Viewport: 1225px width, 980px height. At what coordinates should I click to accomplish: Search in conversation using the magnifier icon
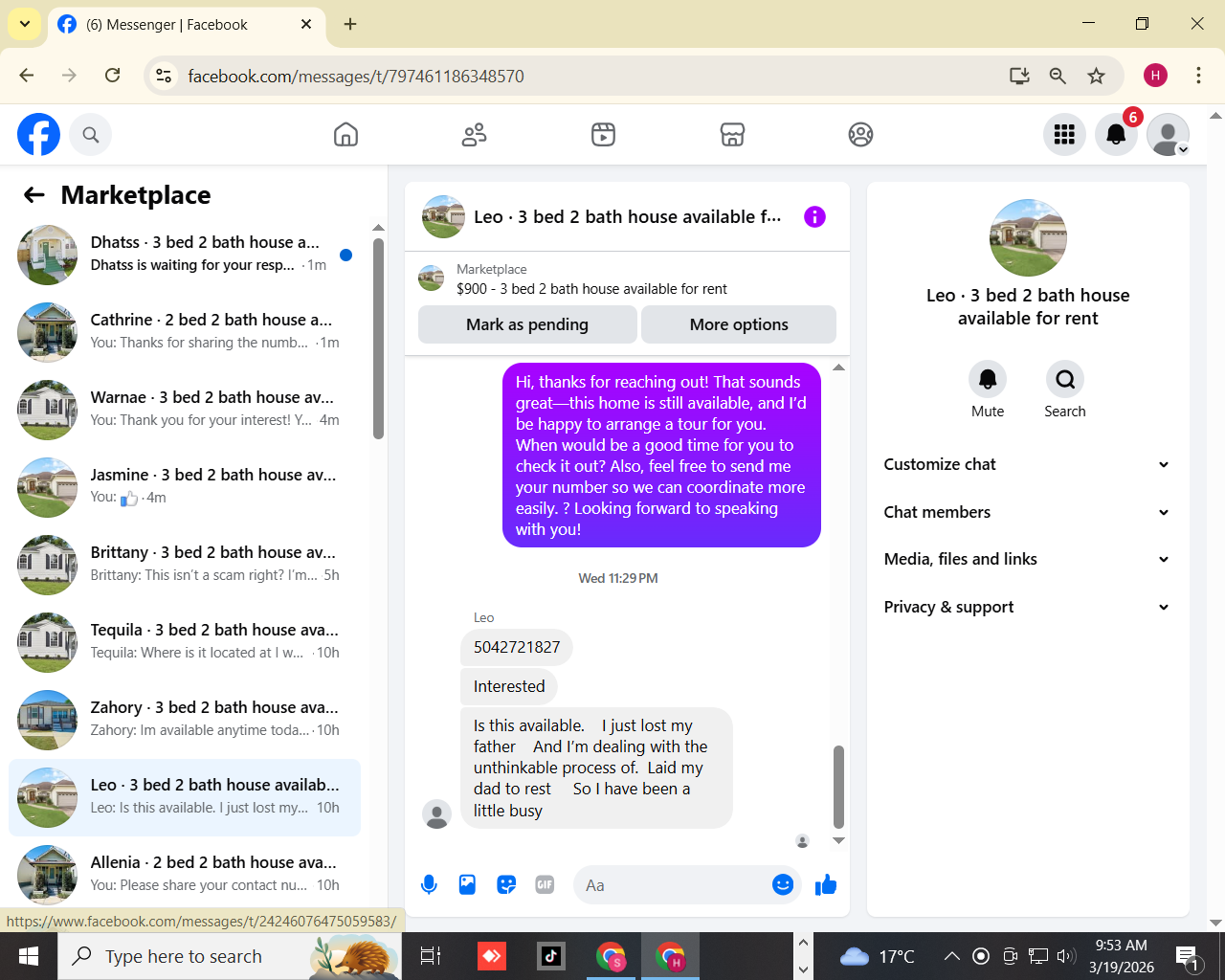pyautogui.click(x=1065, y=379)
